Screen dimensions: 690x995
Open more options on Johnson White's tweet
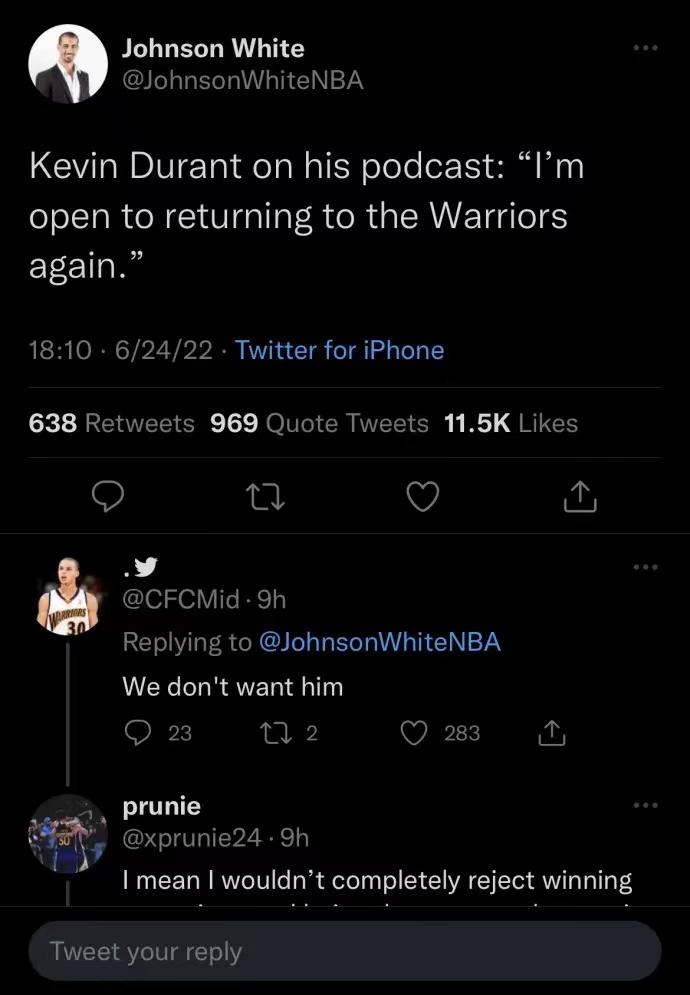tap(647, 48)
